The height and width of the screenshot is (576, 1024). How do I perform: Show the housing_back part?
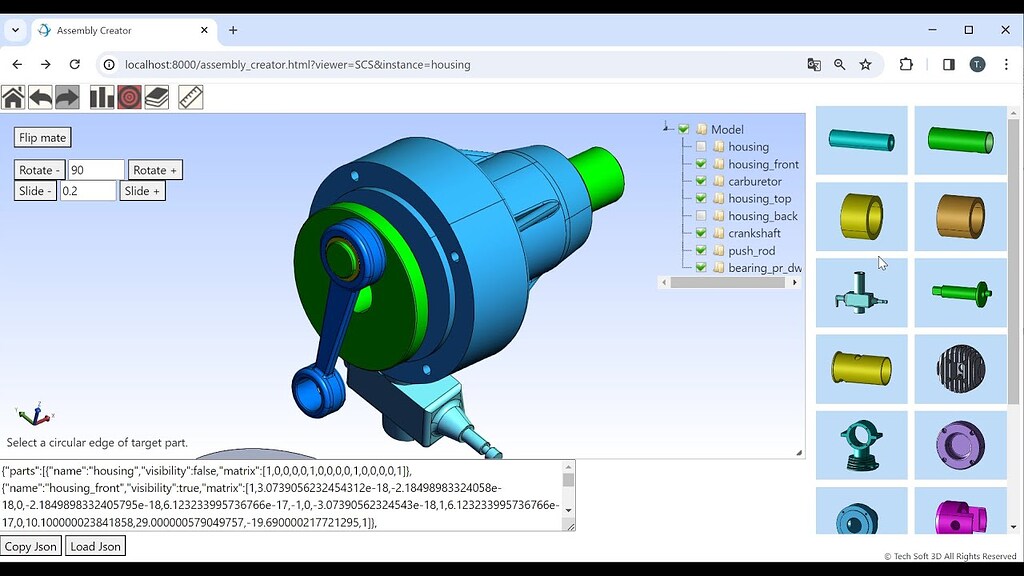700,215
